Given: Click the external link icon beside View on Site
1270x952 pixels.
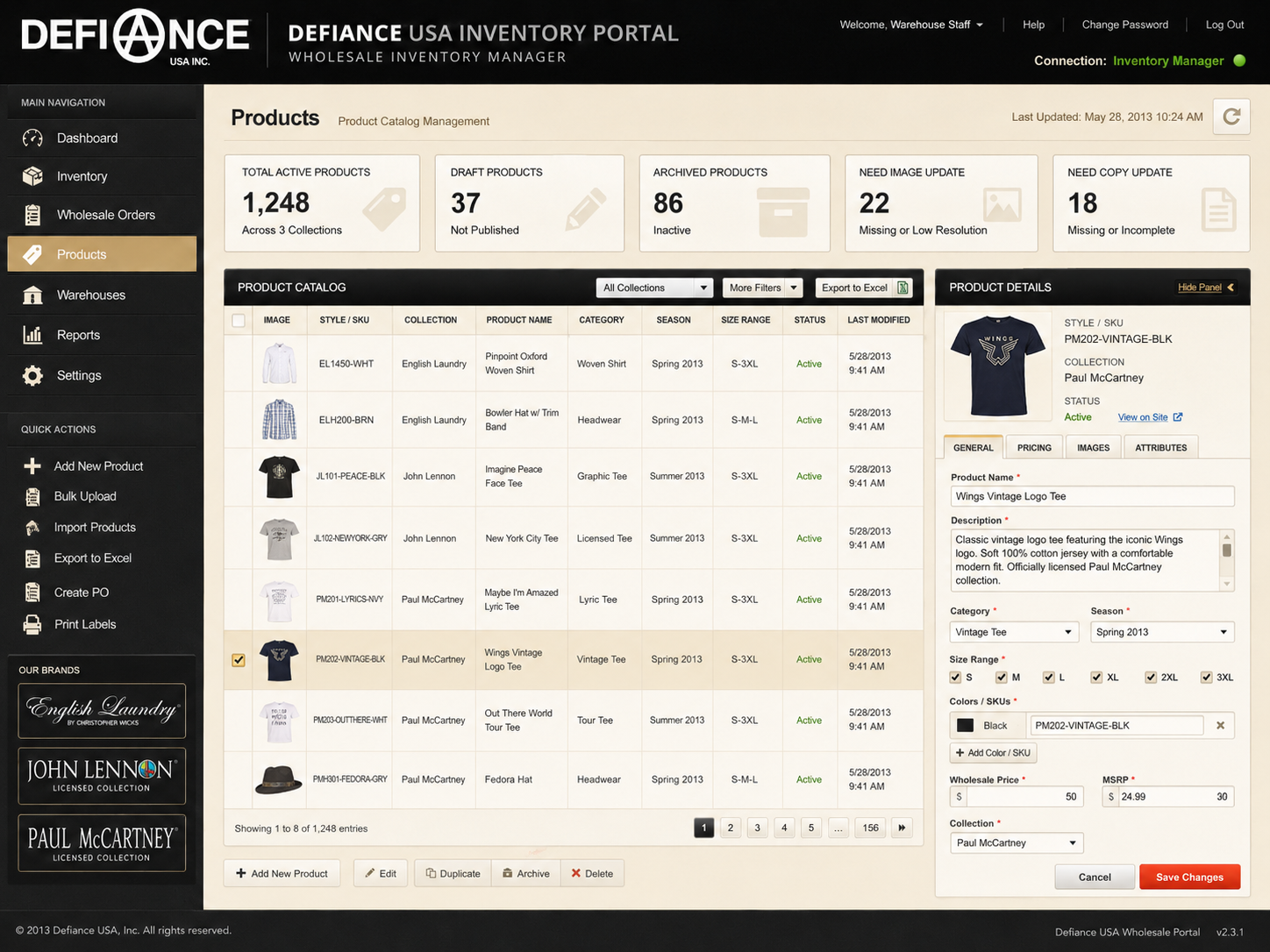Looking at the screenshot, I should pyautogui.click(x=1178, y=417).
